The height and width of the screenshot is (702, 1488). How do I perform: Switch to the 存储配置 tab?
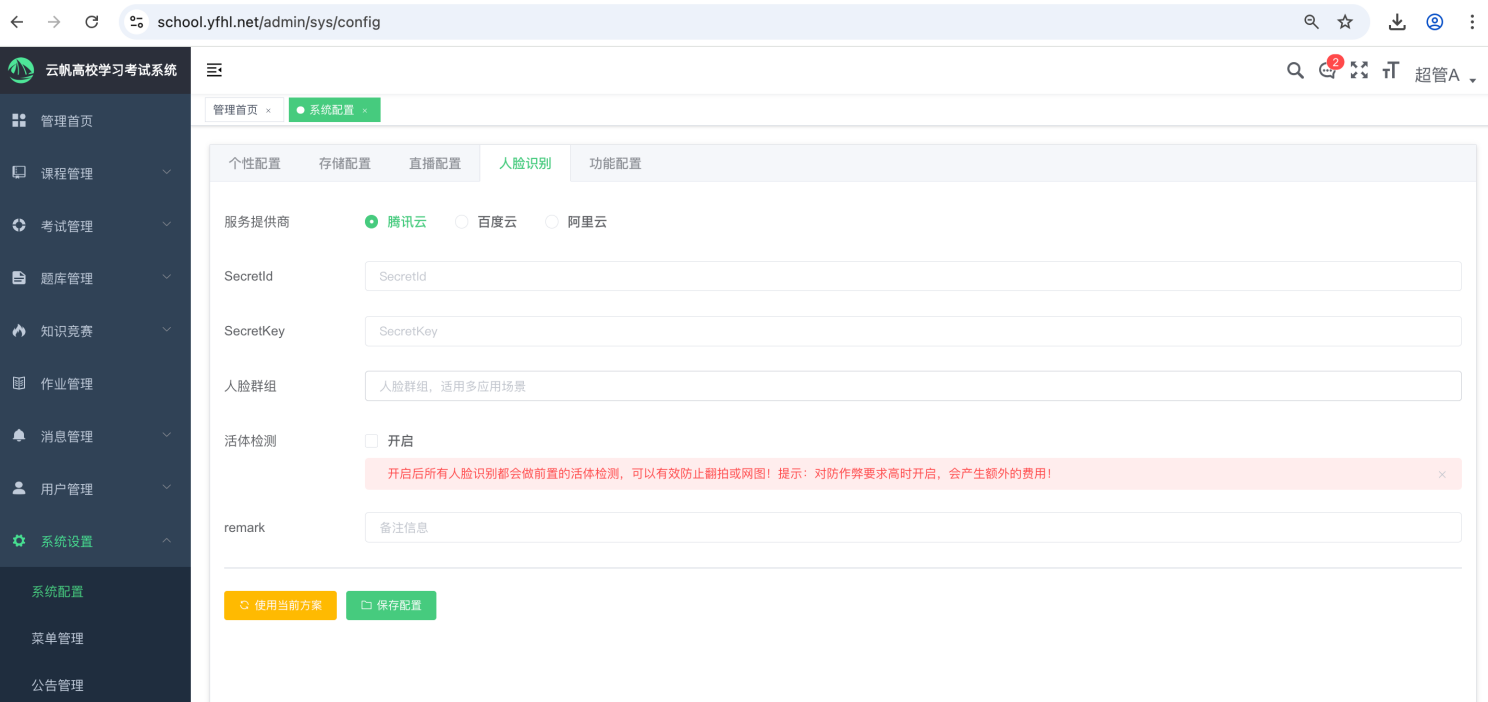point(345,164)
